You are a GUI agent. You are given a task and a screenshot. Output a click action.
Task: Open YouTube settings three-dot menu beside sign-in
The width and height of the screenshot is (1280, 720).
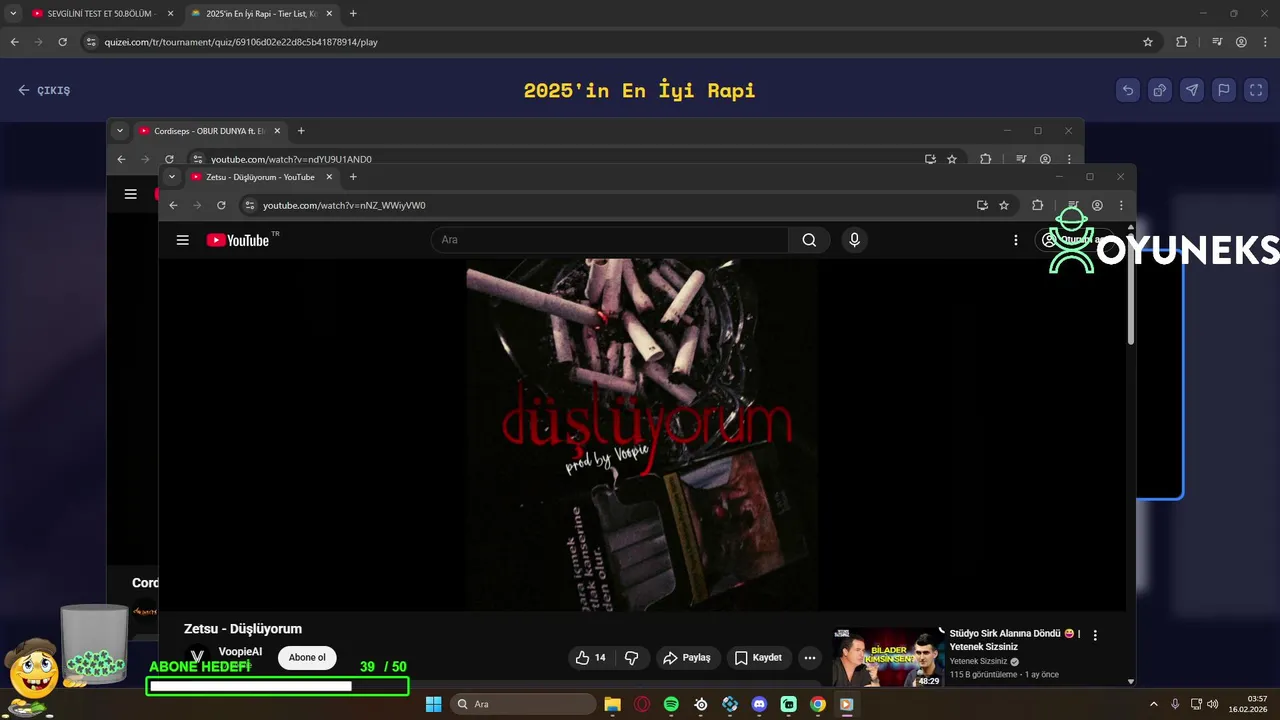click(1015, 240)
